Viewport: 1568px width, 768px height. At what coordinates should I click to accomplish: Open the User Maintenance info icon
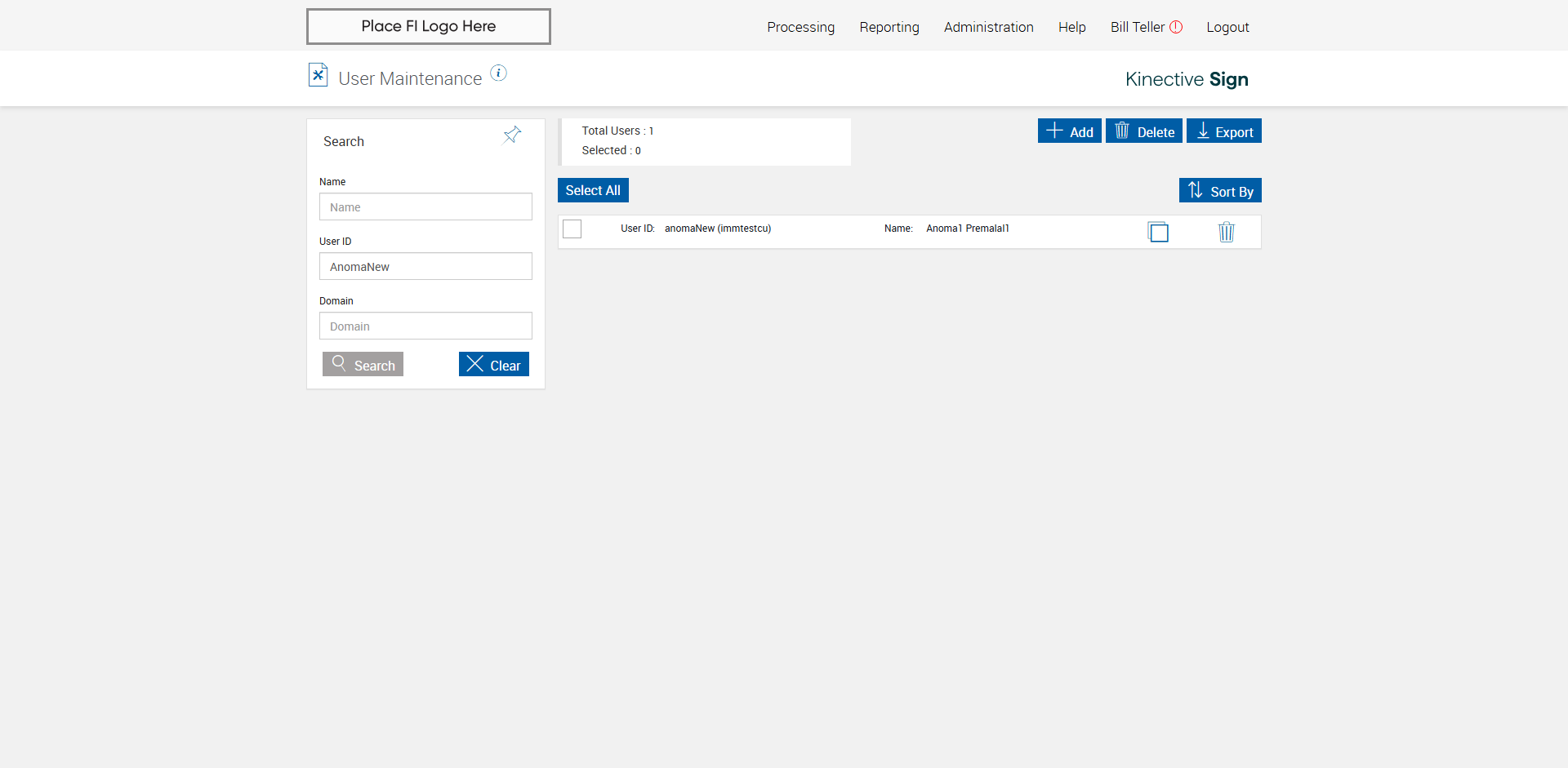point(498,73)
